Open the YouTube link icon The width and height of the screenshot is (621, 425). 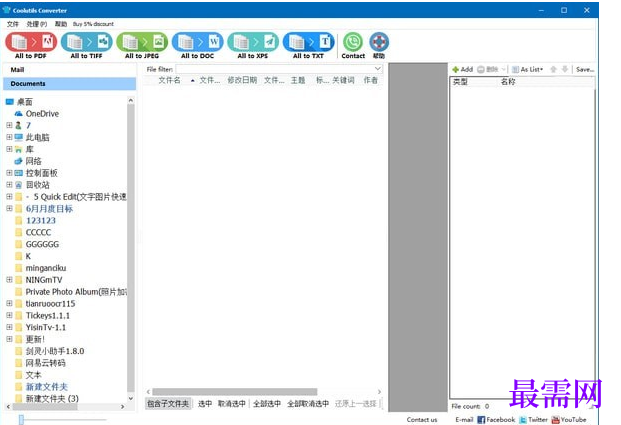click(x=556, y=419)
